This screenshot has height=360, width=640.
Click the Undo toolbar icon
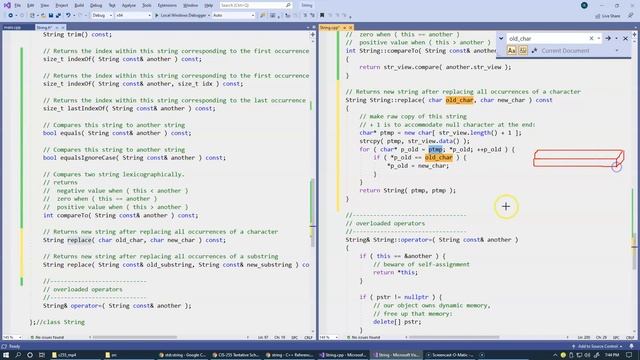coord(68,16)
